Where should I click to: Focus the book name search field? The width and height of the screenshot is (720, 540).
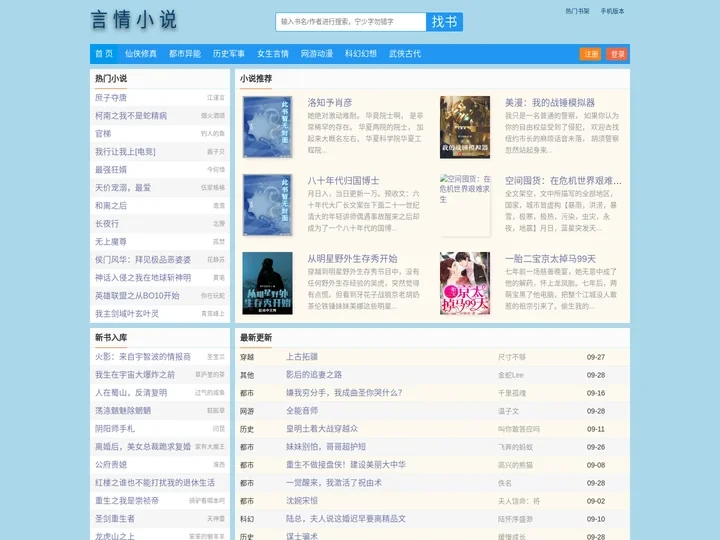(351, 22)
